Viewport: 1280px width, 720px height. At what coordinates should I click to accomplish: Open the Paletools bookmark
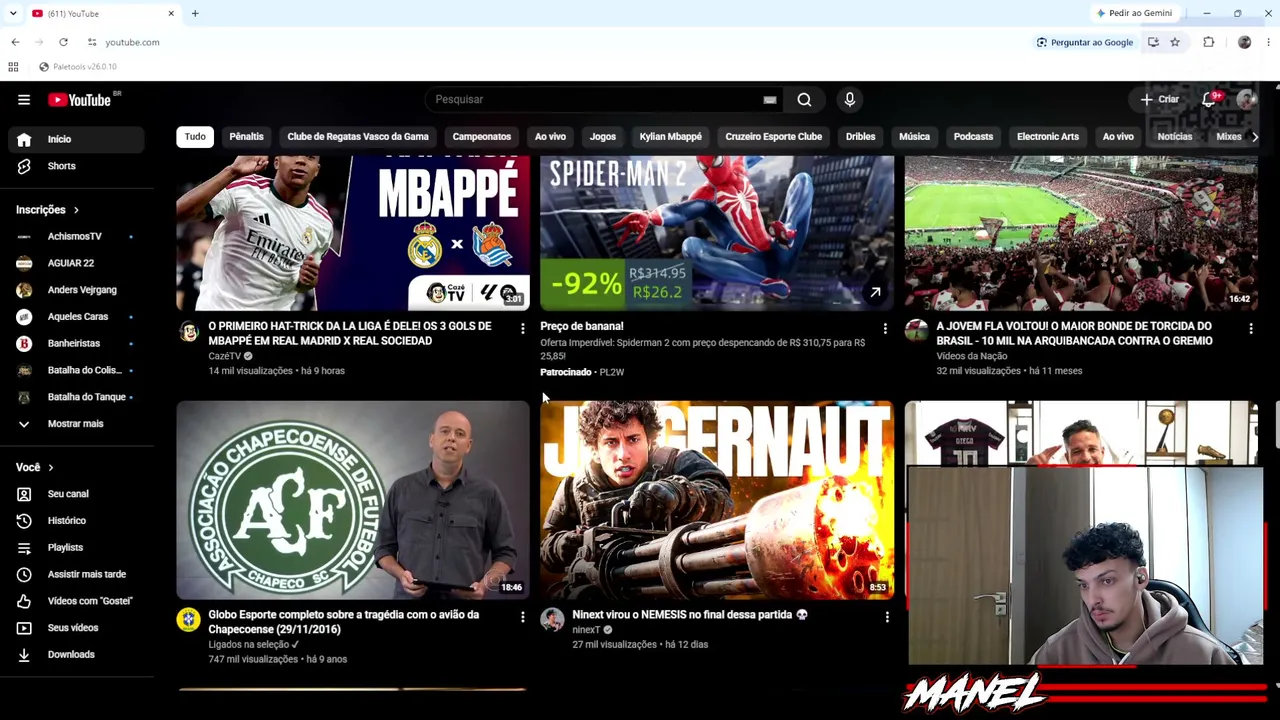pos(78,67)
